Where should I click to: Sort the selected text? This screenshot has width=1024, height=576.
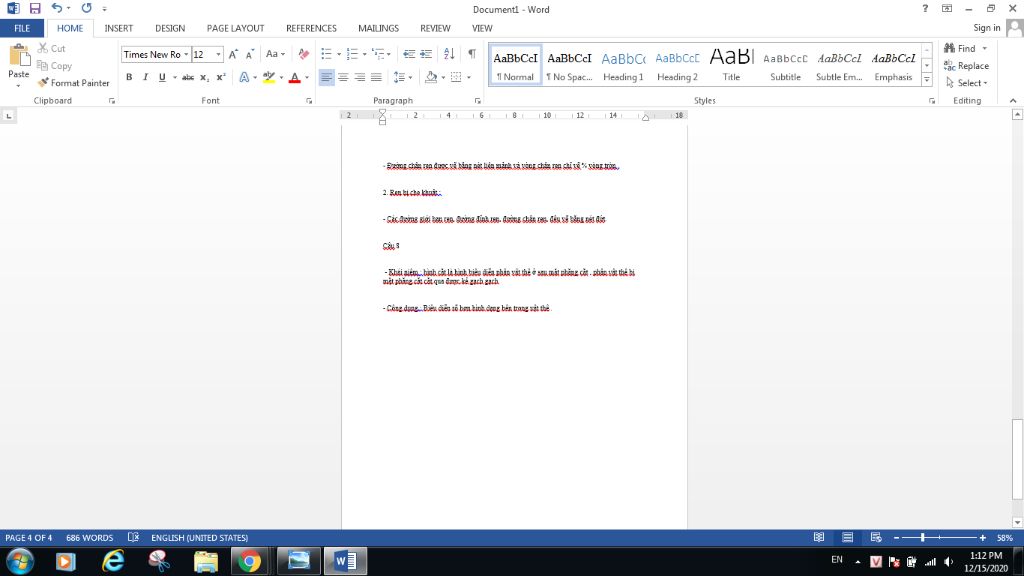[449, 54]
